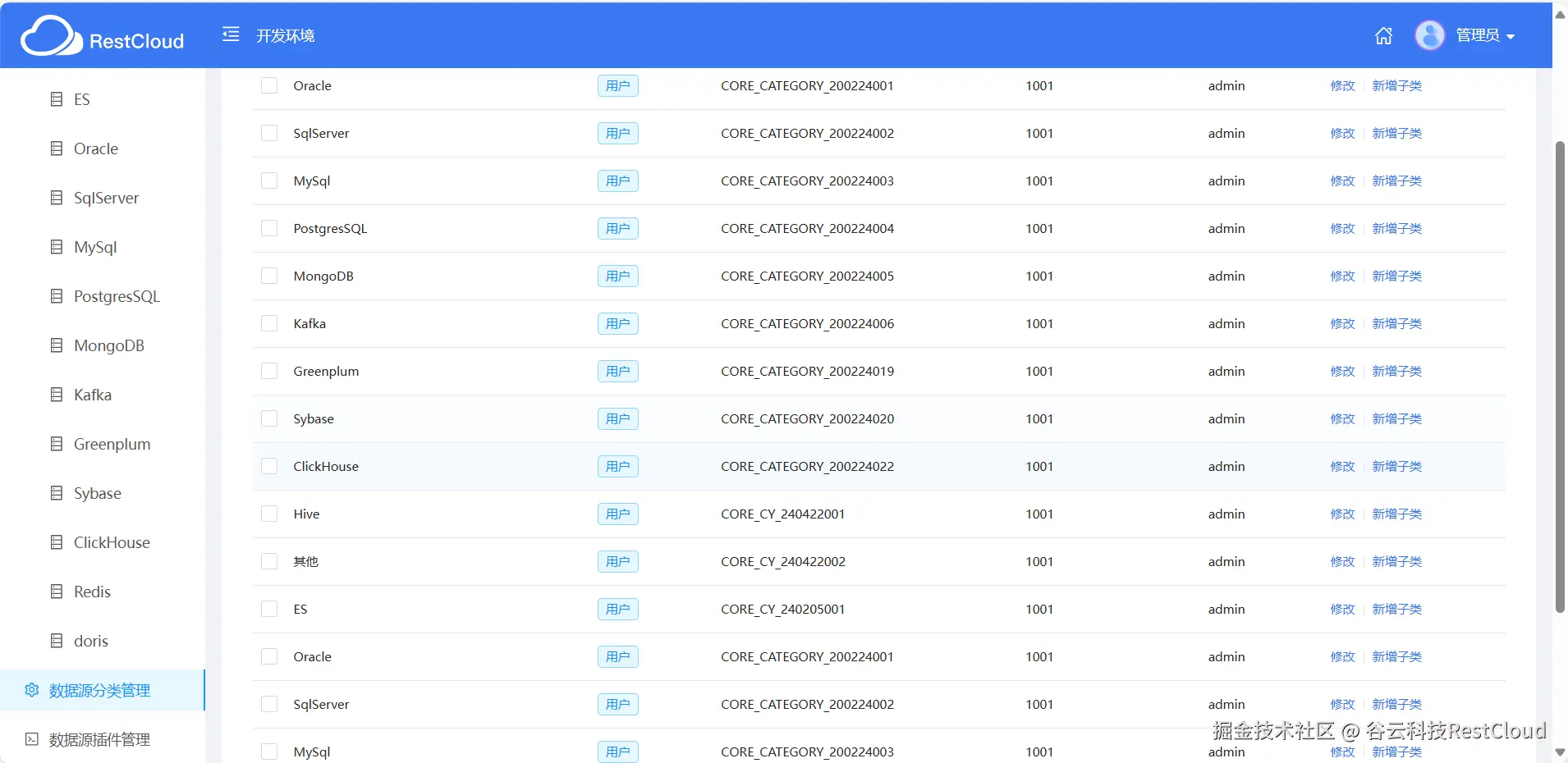1568x763 pixels.
Task: Click the 用户 tag in the Hive row
Action: [x=617, y=514]
